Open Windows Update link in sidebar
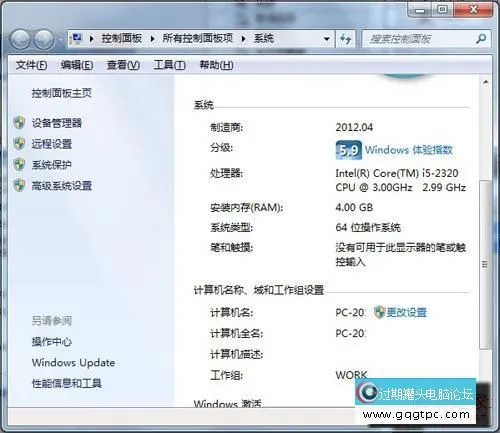Image resolution: width=500 pixels, height=433 pixels. tap(73, 363)
